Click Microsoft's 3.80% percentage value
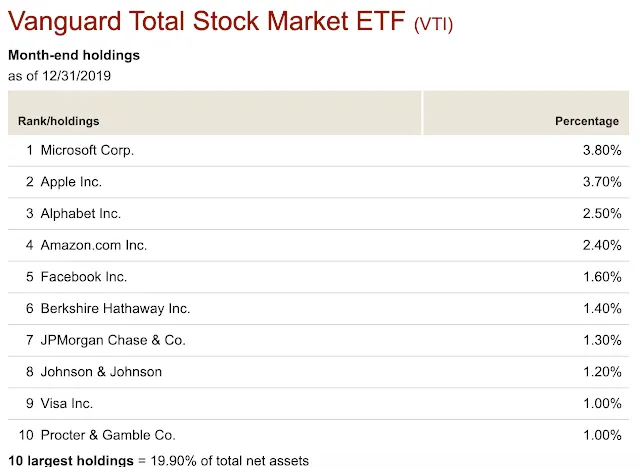640x467 pixels. [604, 150]
